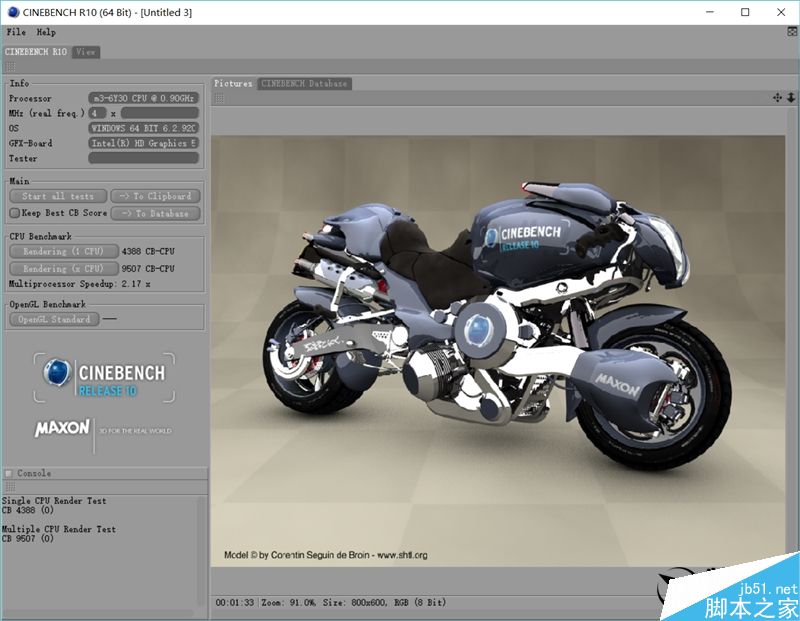This screenshot has width=800, height=621.
Task: Open the CINEBENCH Database tab
Action: point(304,83)
